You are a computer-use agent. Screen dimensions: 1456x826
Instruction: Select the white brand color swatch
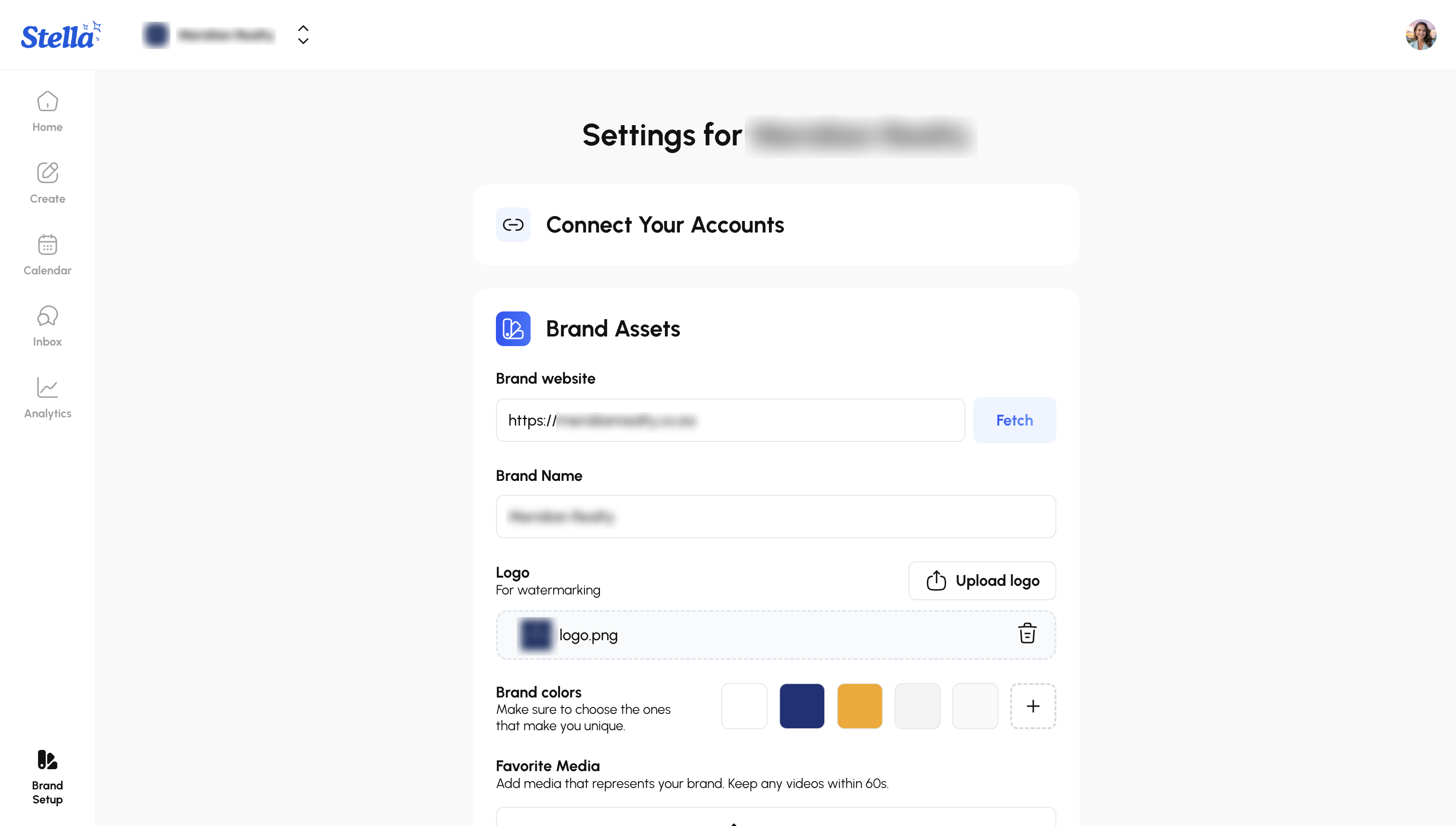tap(744, 706)
